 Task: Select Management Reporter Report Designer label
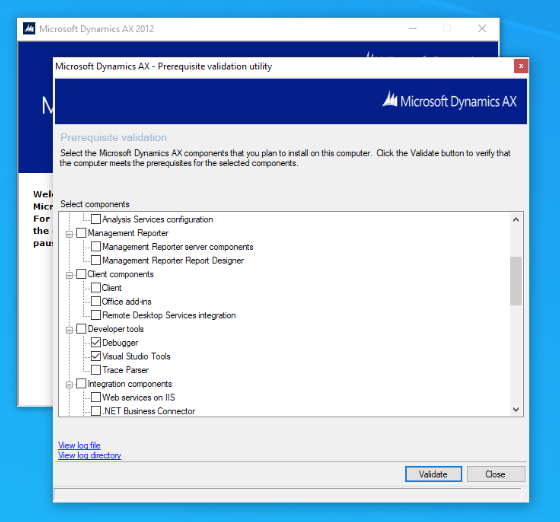(x=173, y=260)
